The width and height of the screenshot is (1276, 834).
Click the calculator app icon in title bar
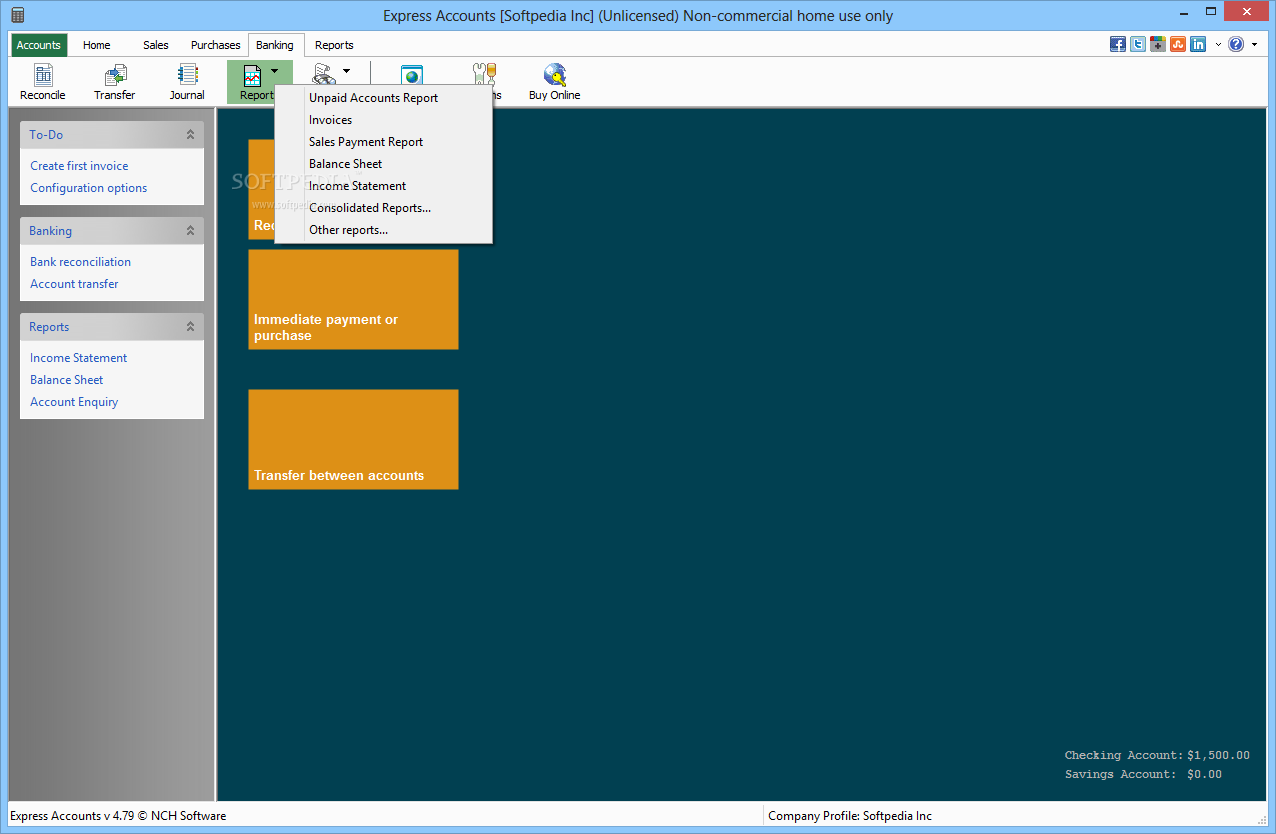tap(17, 15)
